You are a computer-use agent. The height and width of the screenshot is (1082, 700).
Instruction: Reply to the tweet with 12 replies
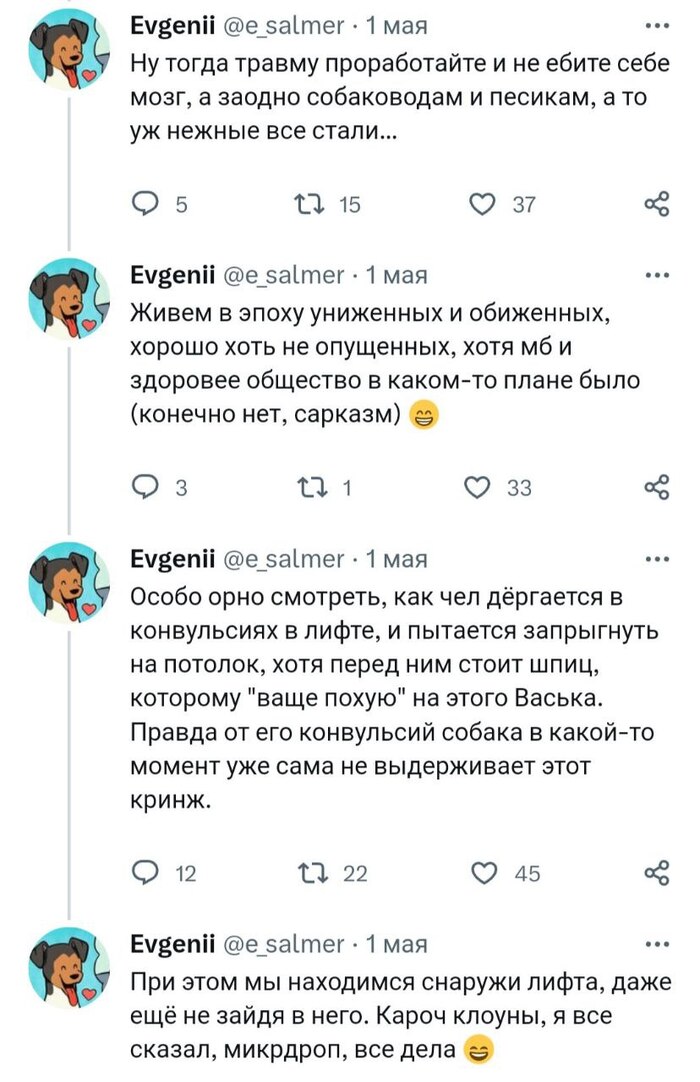pos(146,873)
